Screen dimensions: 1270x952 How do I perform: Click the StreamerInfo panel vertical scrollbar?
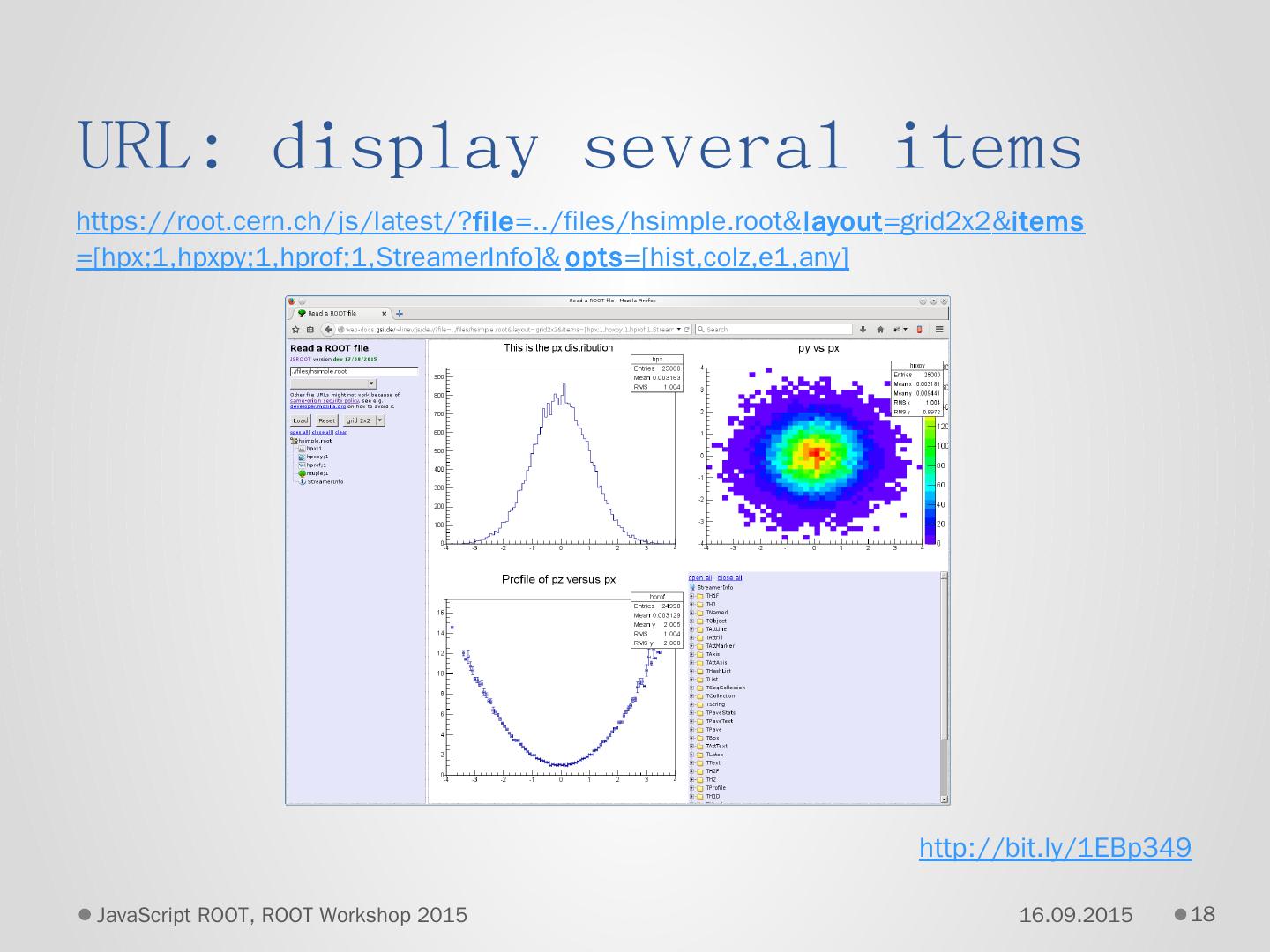click(x=945, y=661)
